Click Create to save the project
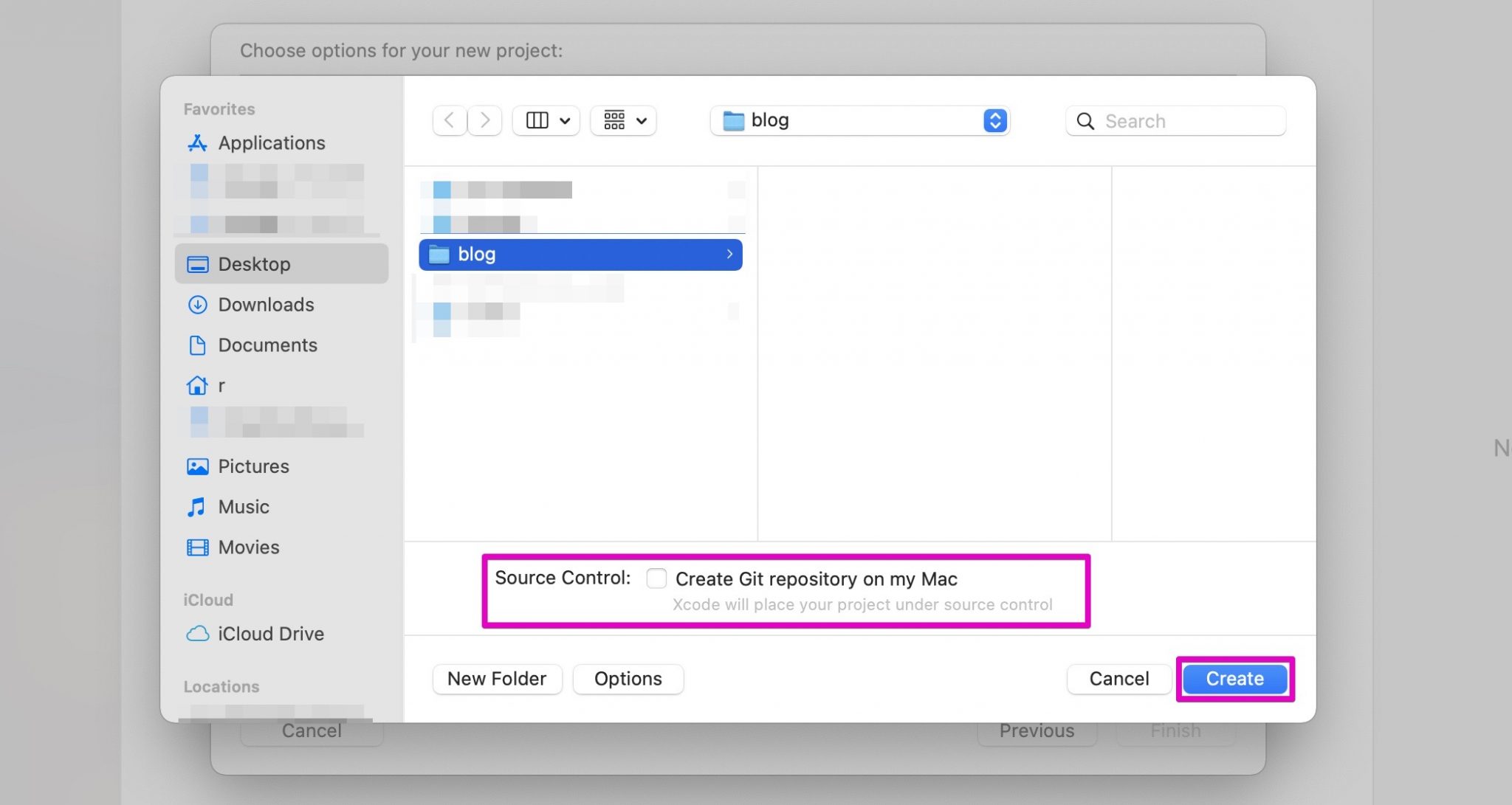This screenshot has width=1512, height=805. 1234,679
